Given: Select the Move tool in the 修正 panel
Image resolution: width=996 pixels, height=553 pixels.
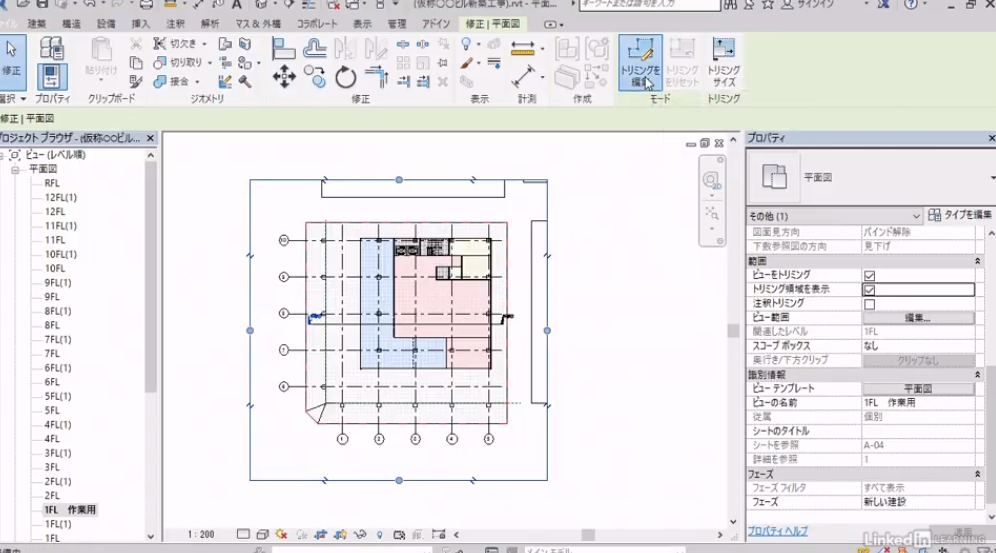Looking at the screenshot, I should tap(283, 76).
